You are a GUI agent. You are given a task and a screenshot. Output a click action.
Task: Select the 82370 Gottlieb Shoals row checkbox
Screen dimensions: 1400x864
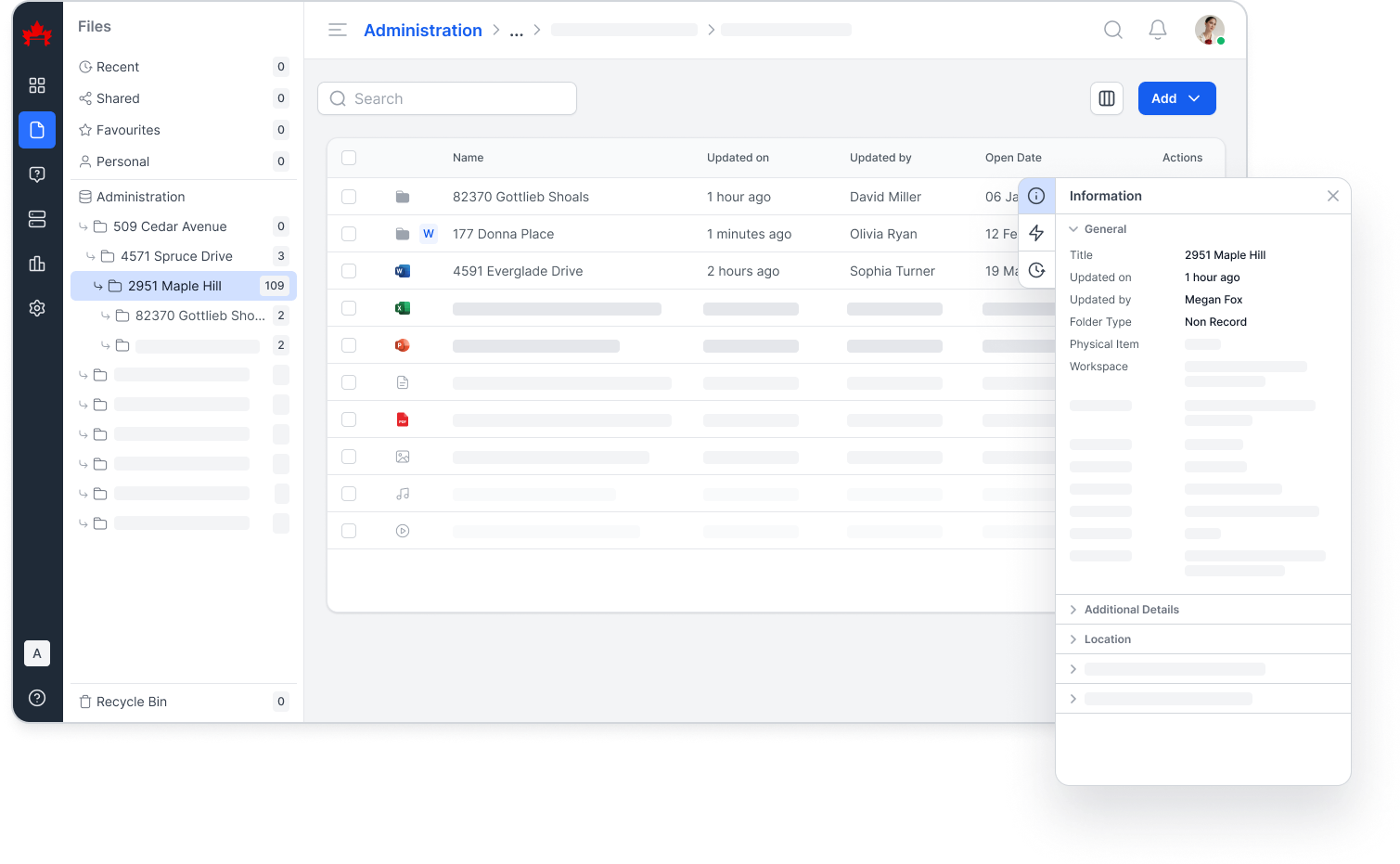349,197
